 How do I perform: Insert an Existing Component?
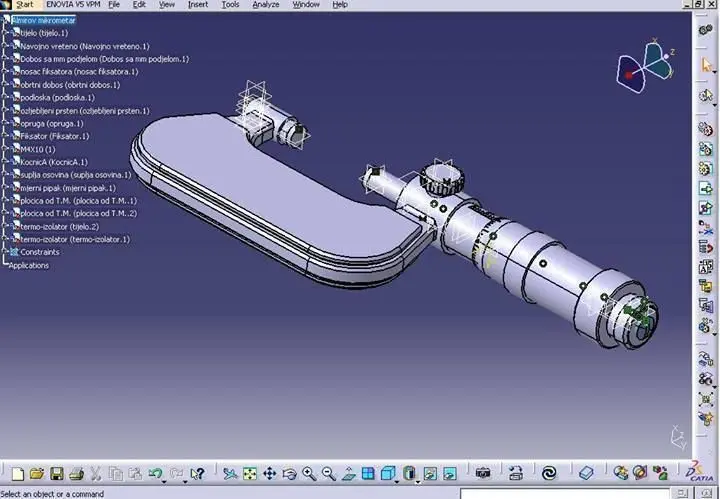tap(705, 188)
